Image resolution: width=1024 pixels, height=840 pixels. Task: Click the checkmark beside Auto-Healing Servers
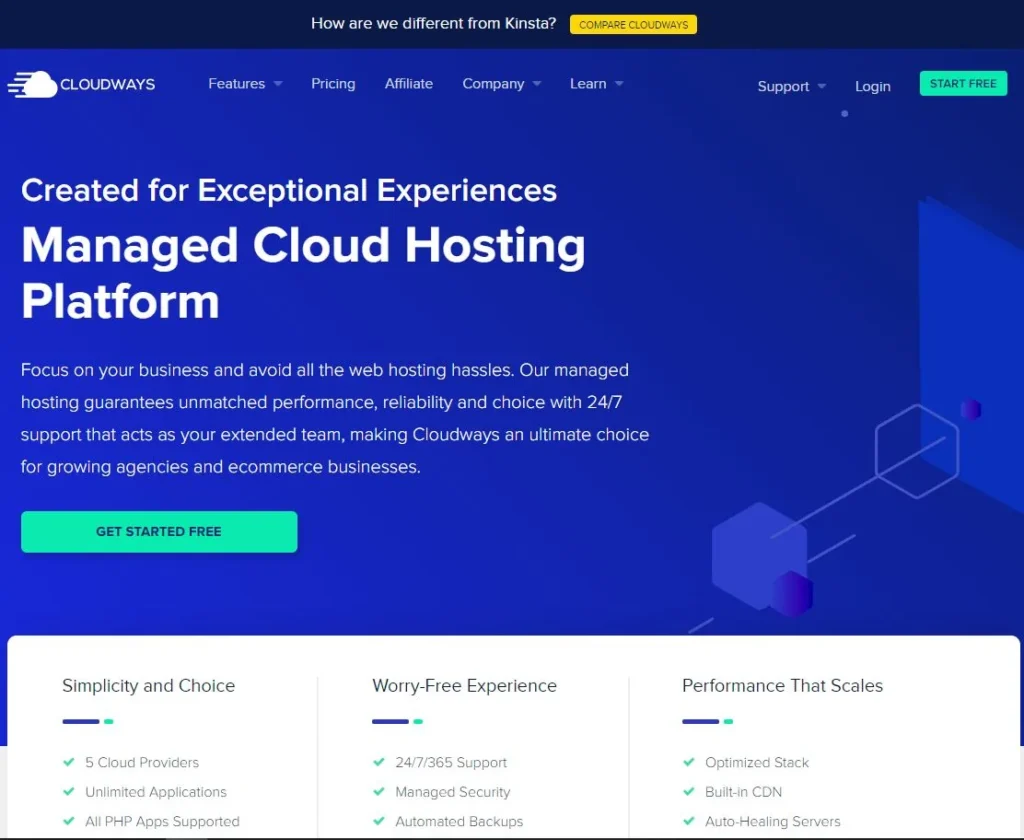click(x=688, y=820)
